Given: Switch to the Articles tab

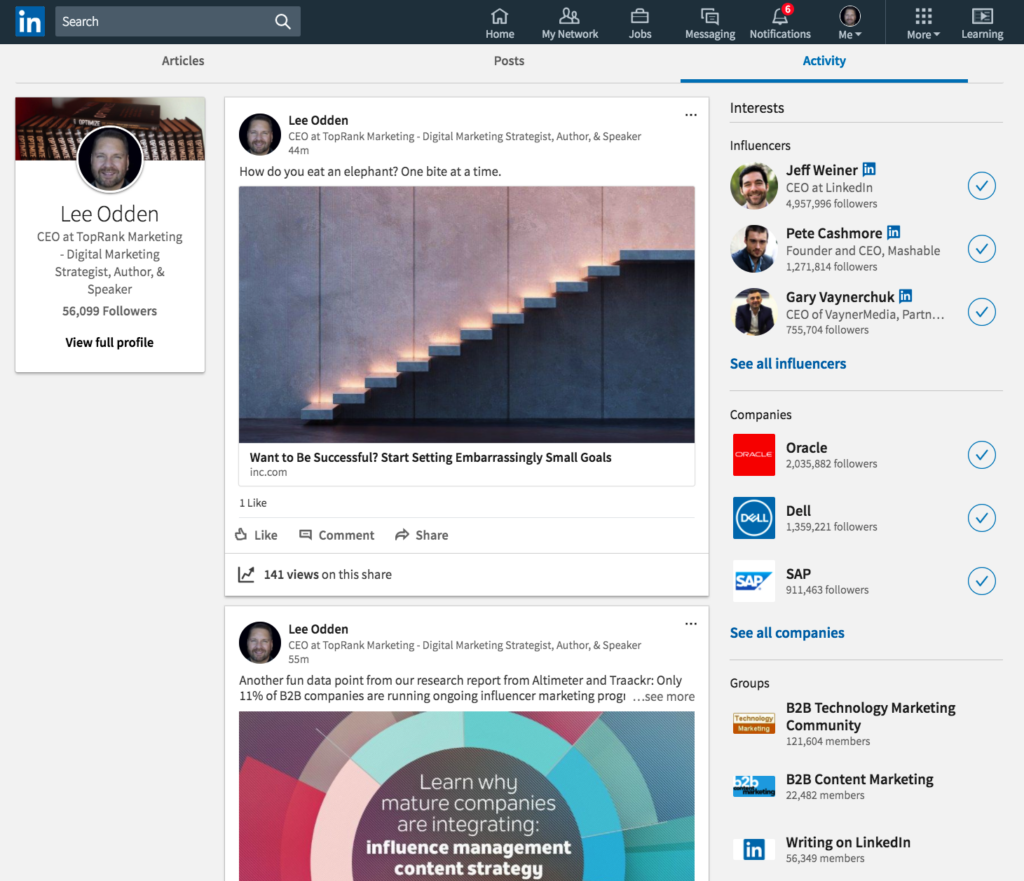Looking at the screenshot, I should coord(183,61).
